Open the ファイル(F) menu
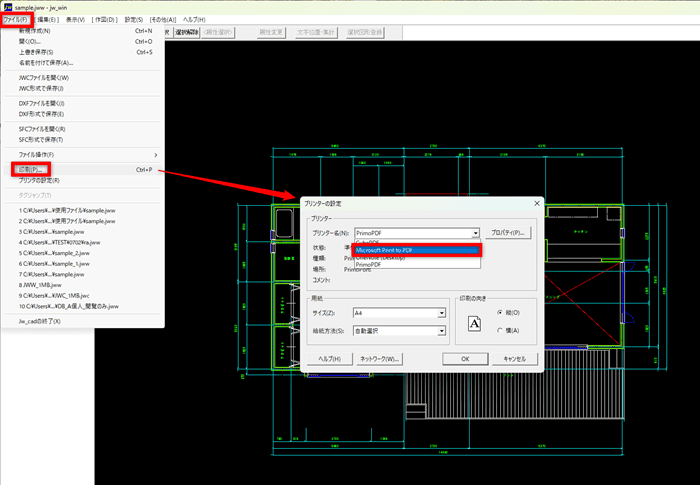The width and height of the screenshot is (700, 485). pos(15,20)
